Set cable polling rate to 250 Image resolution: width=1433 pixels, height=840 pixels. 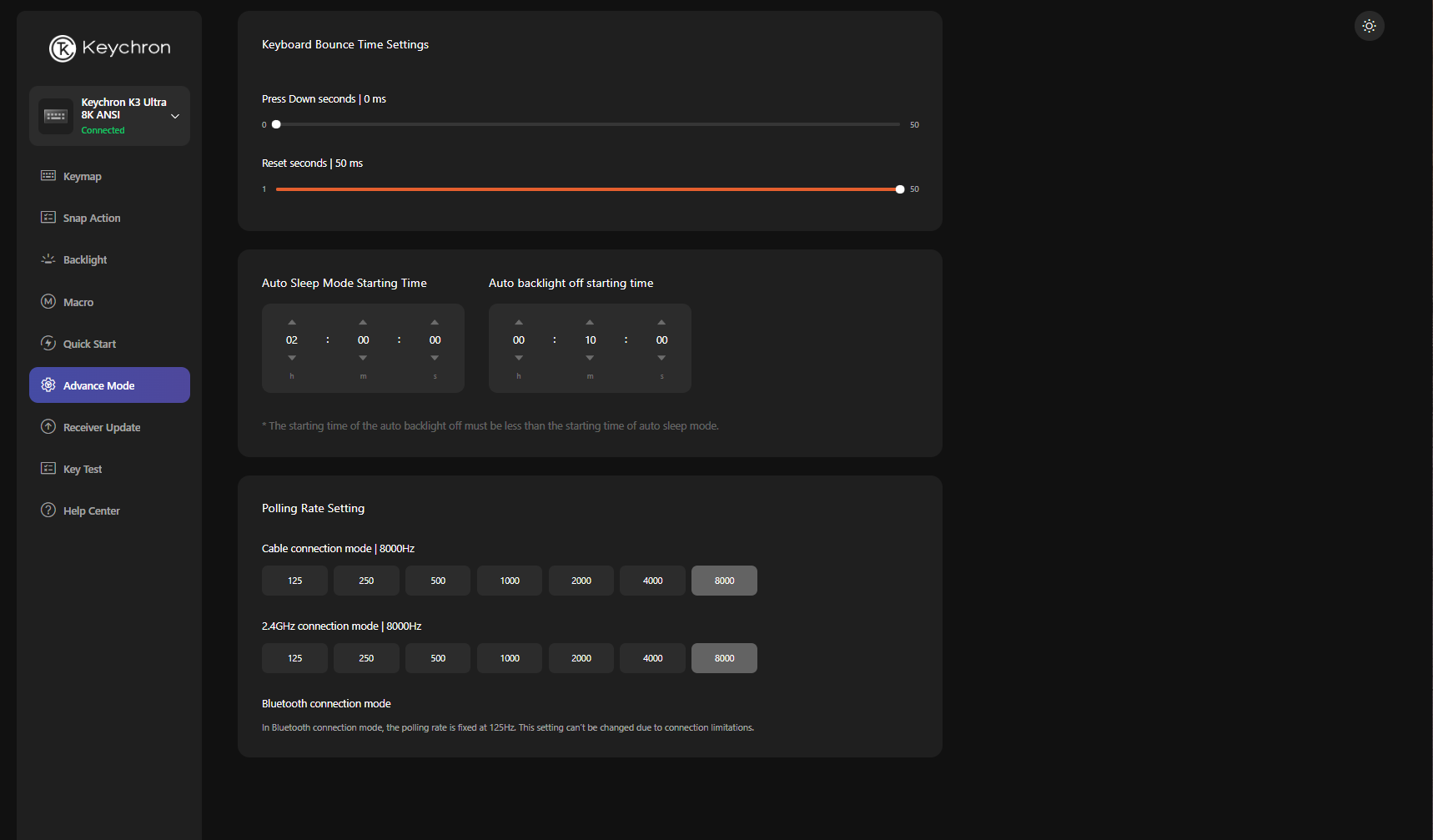[366, 581]
